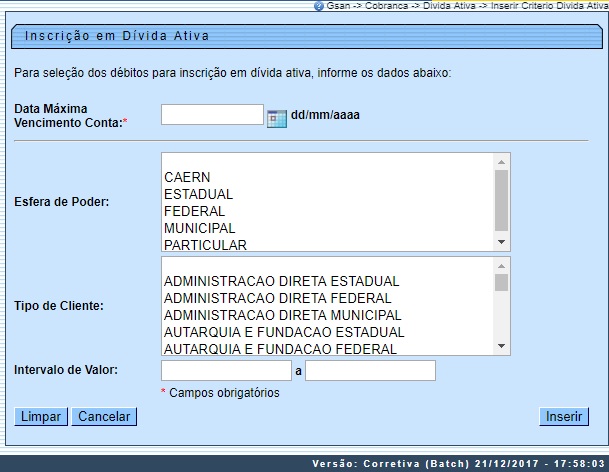The width and height of the screenshot is (609, 472).
Task: Click Esfera de Poder scroll up arrow
Action: pyautogui.click(x=501, y=162)
